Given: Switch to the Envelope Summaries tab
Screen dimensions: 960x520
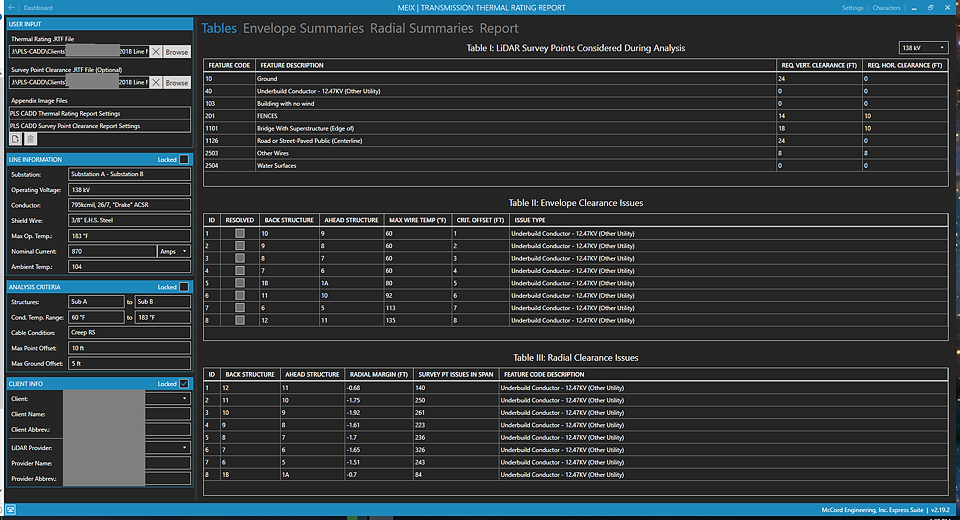Looking at the screenshot, I should 303,28.
